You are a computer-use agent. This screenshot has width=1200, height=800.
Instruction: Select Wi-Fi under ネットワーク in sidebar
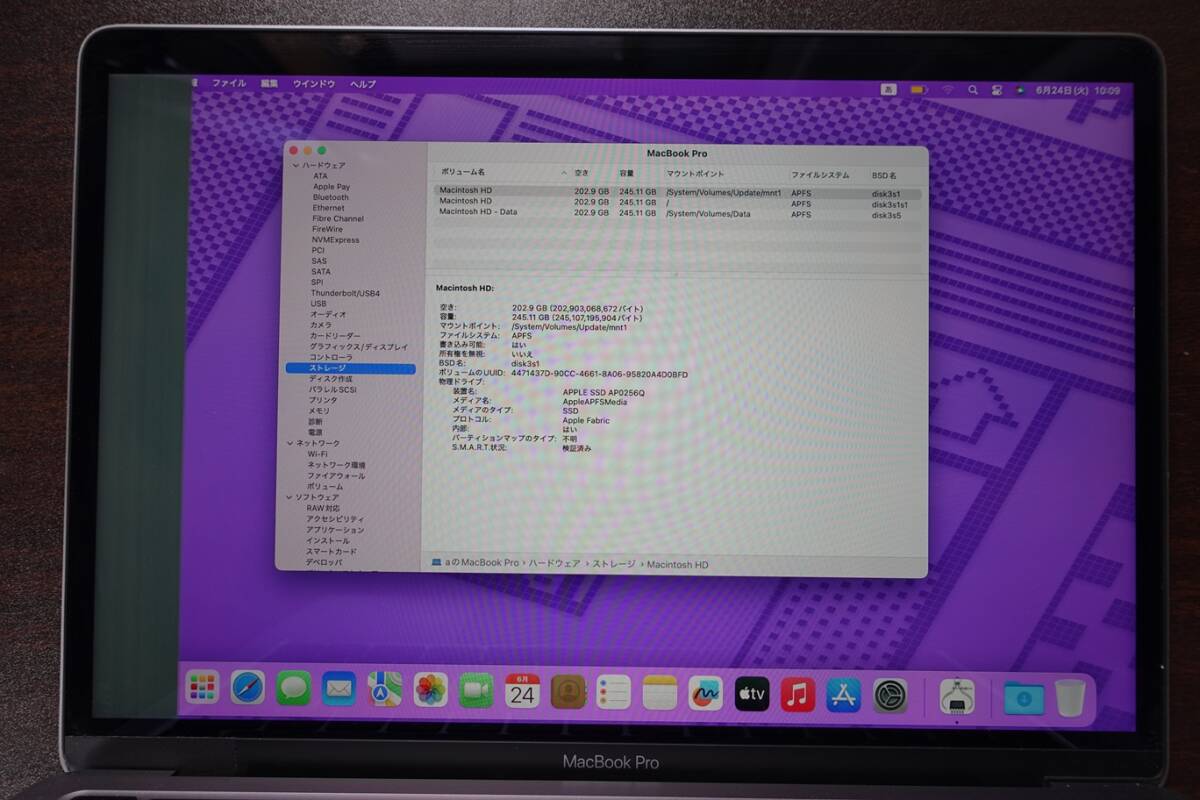(x=317, y=454)
